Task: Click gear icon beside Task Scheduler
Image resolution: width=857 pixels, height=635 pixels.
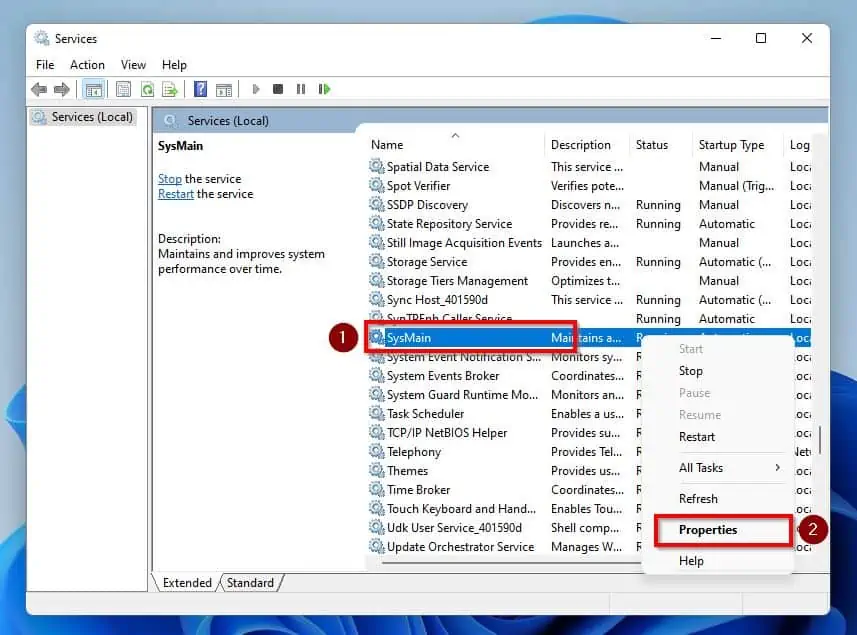Action: [376, 413]
